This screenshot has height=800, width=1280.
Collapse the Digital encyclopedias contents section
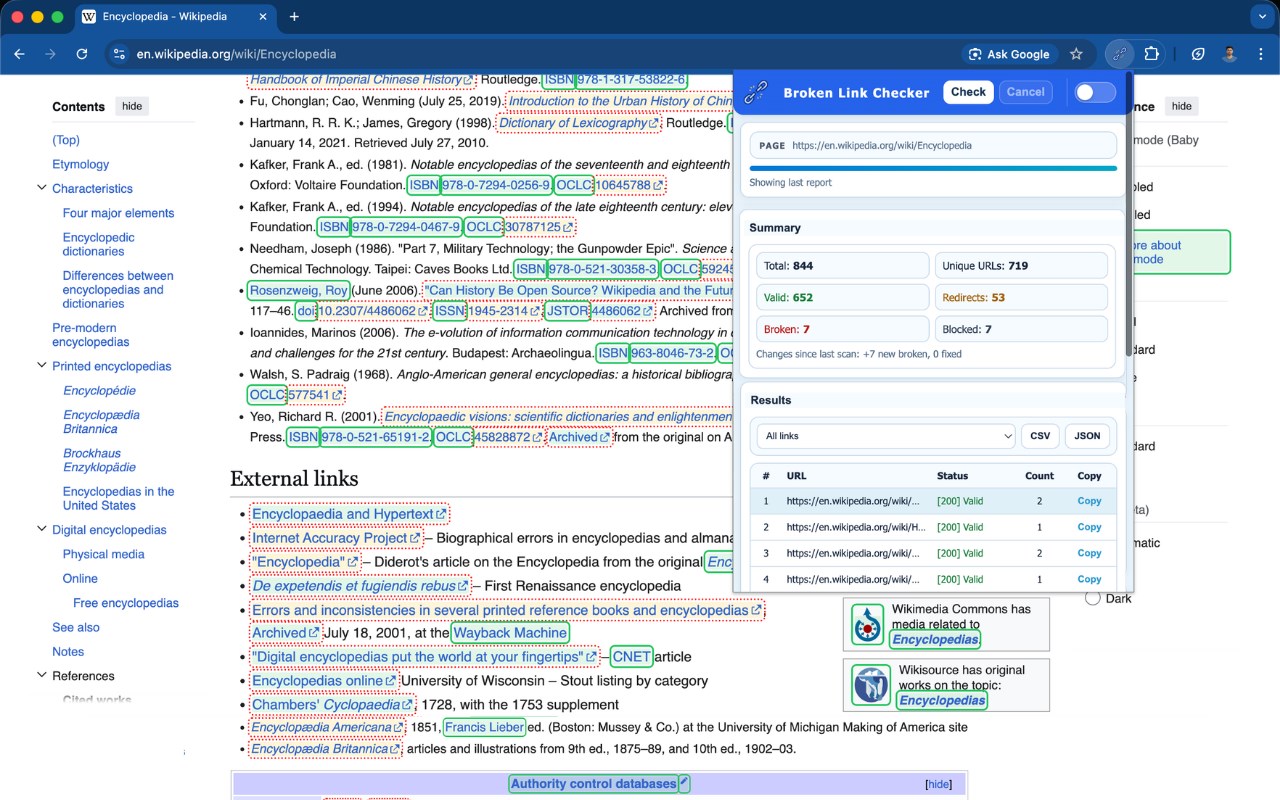[x=42, y=530]
